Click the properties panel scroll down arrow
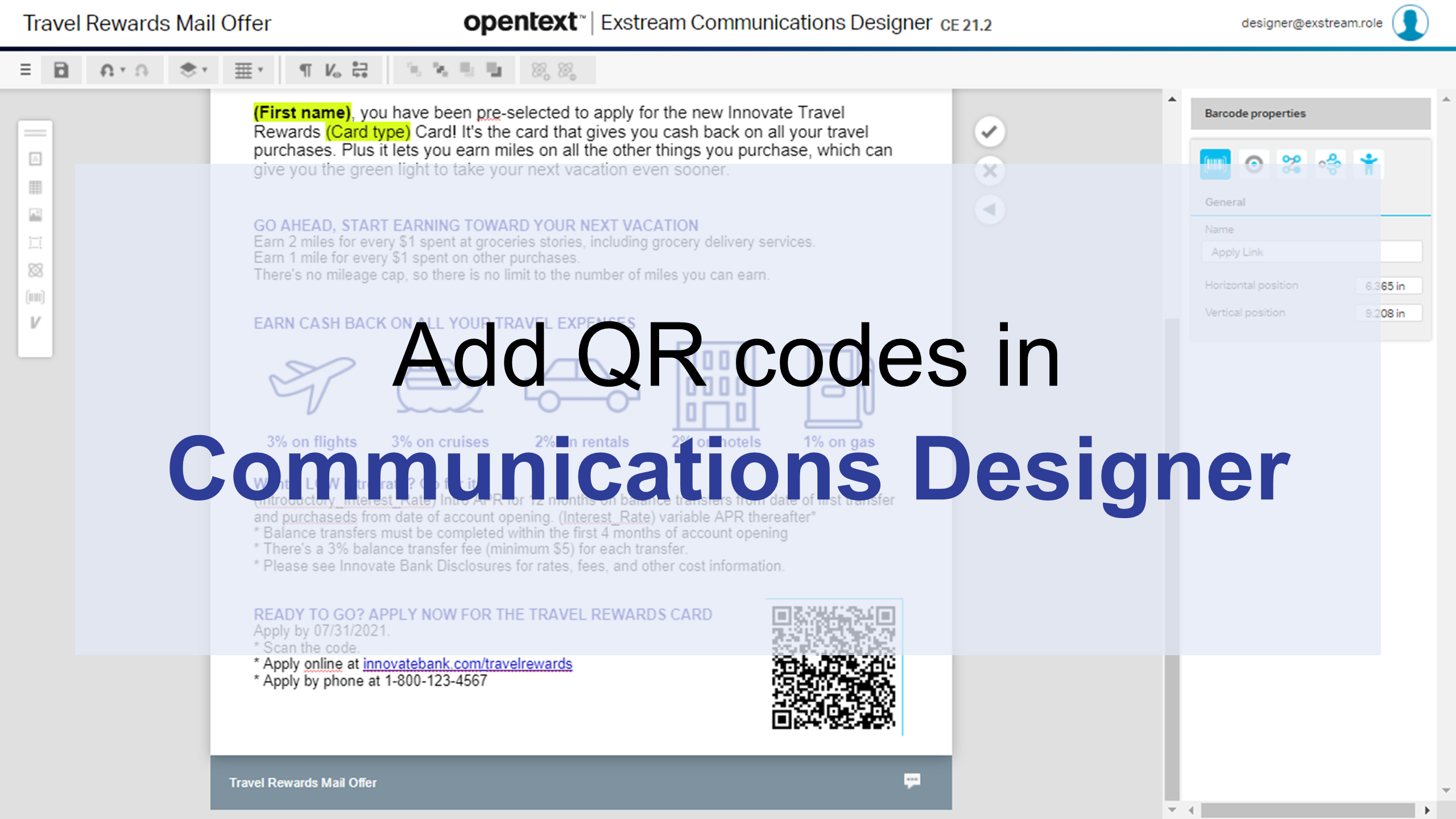The image size is (1456, 819). [1446, 790]
